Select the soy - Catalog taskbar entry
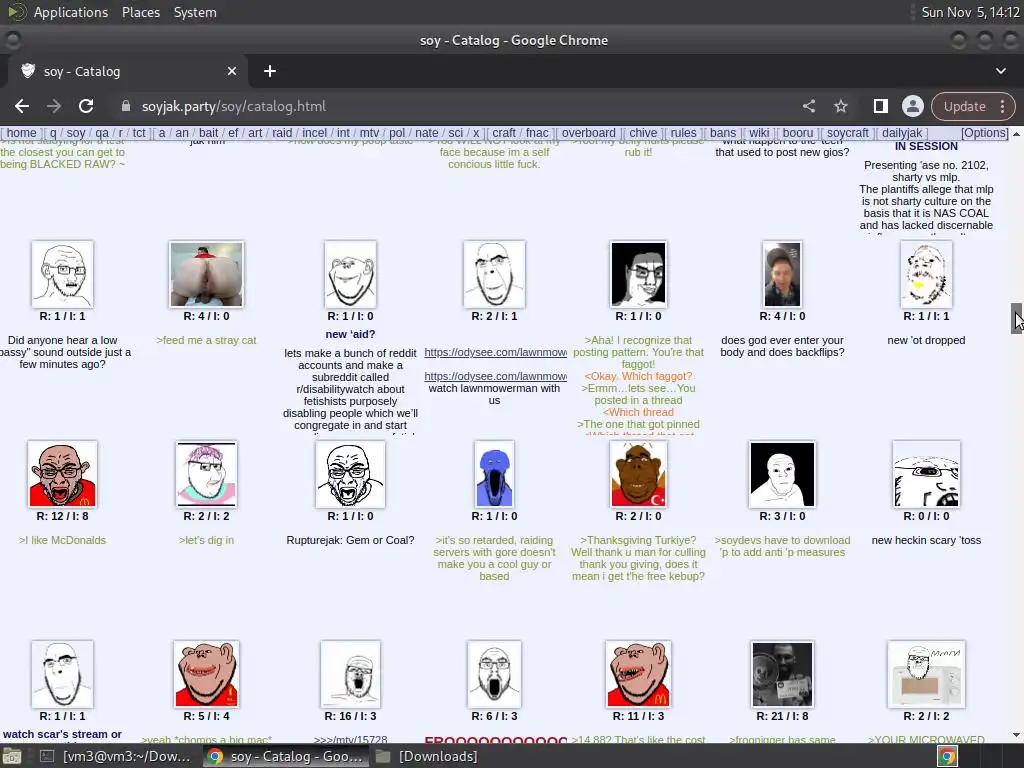This screenshot has width=1024, height=768. [285, 756]
